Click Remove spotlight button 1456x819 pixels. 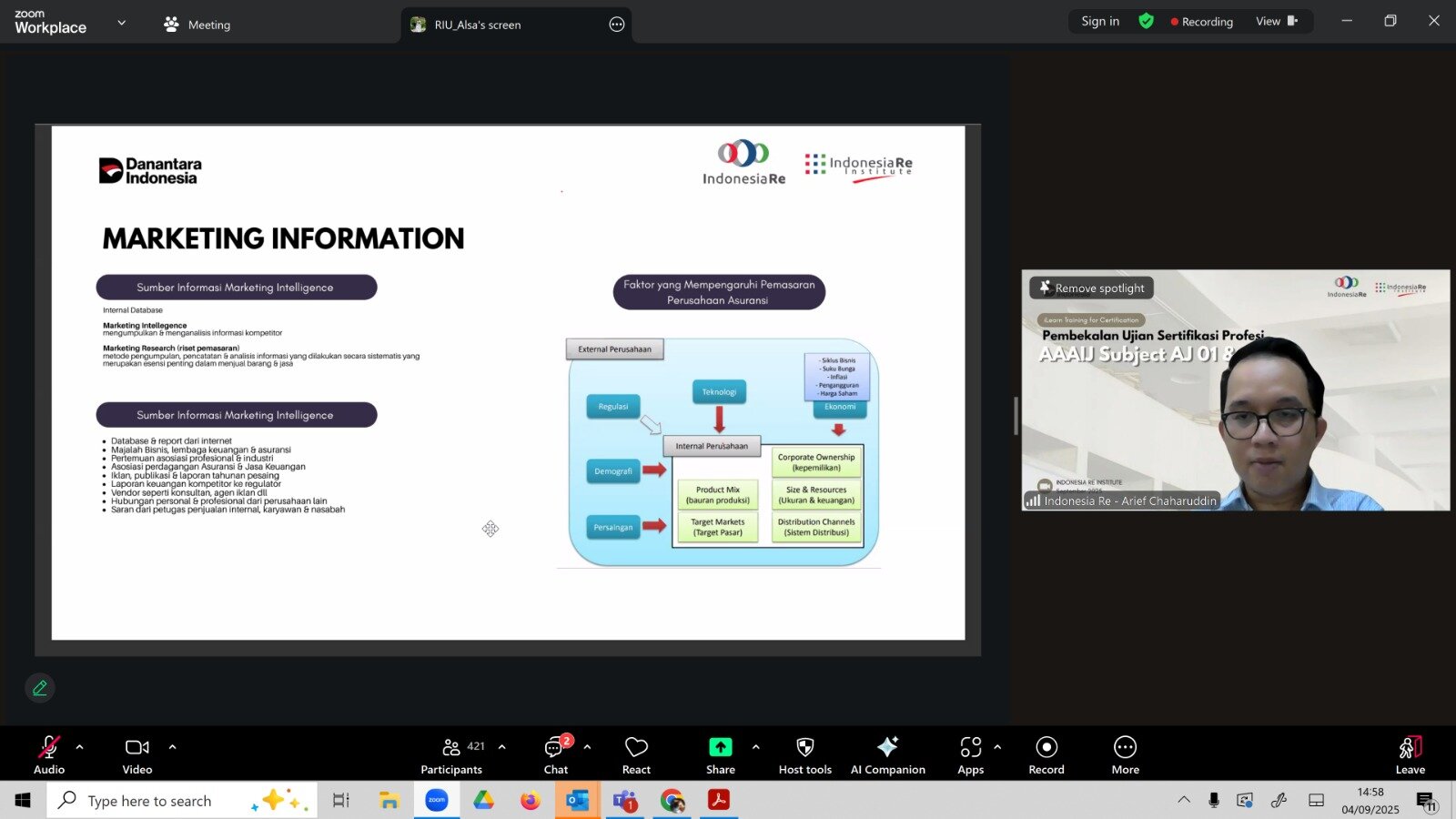[1092, 288]
